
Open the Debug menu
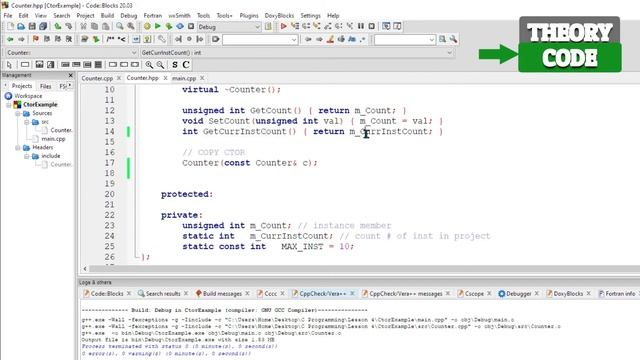[x=129, y=16]
